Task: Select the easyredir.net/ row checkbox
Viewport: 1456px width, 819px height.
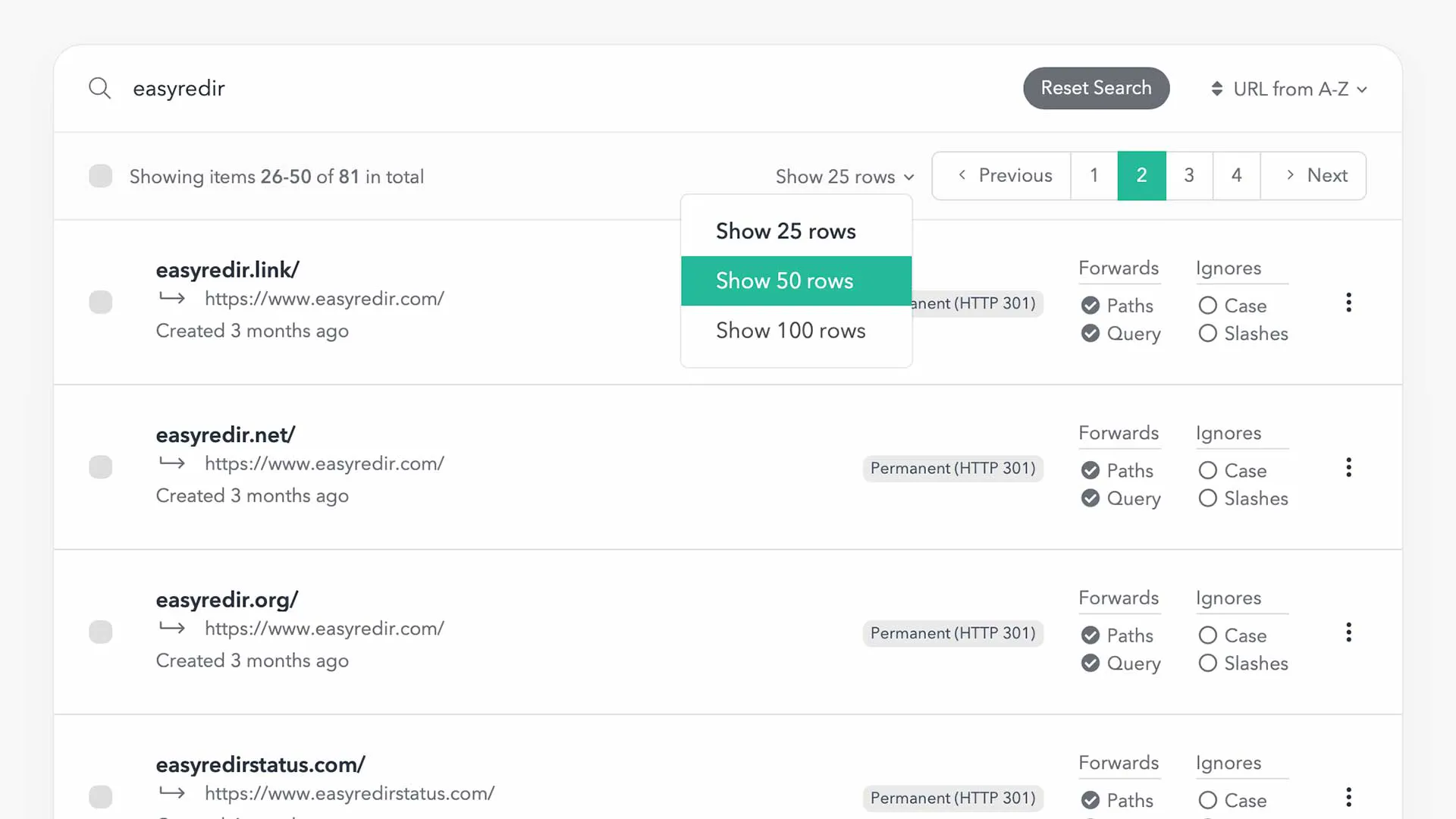Action: [100, 466]
